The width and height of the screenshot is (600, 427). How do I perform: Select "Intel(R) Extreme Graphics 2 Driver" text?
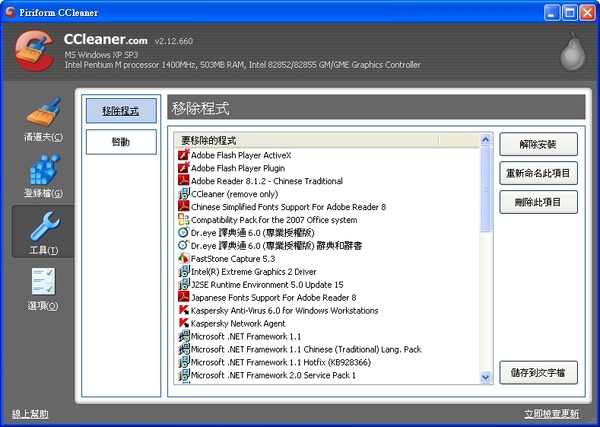coord(254,272)
